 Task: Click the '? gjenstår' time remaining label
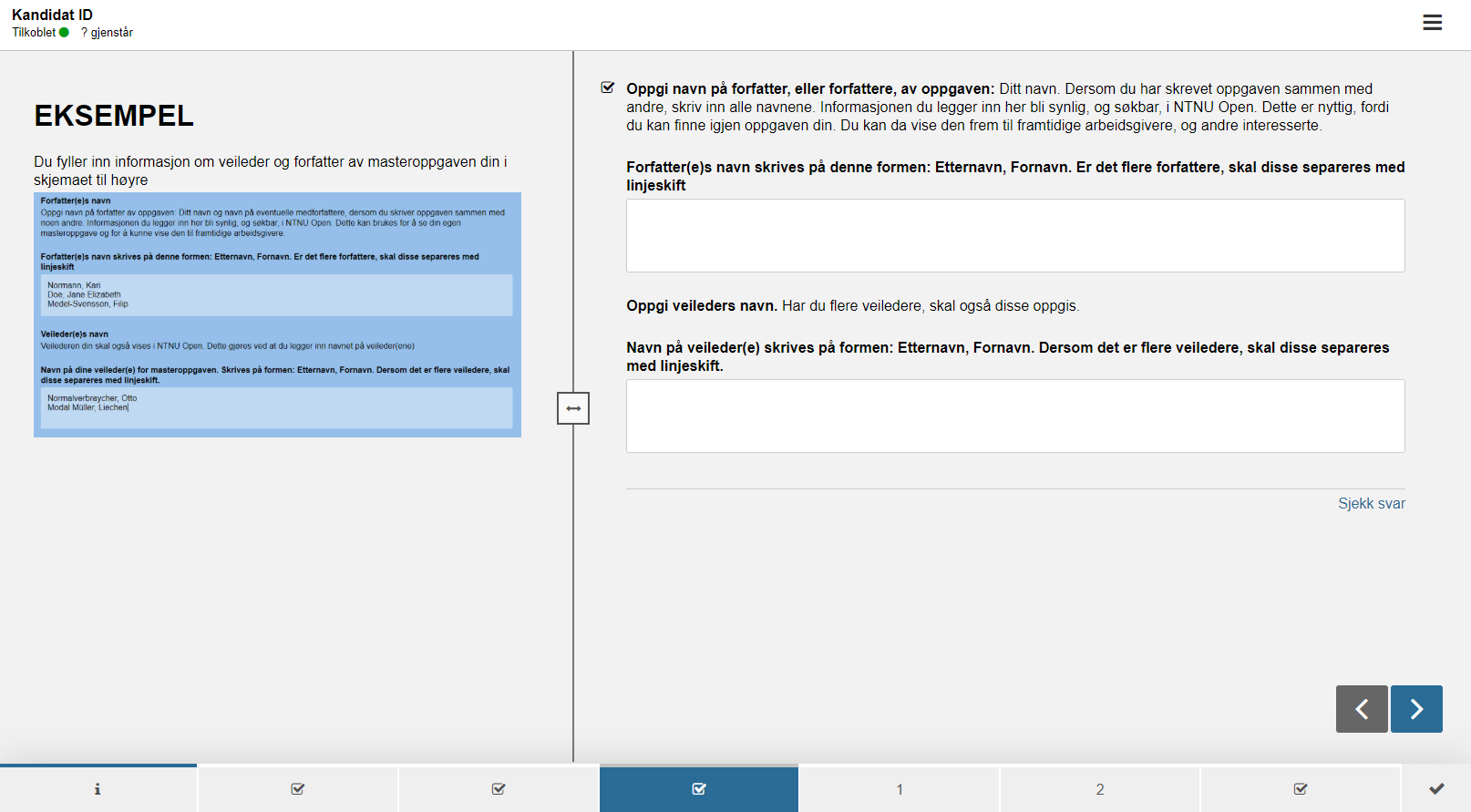click(x=108, y=33)
